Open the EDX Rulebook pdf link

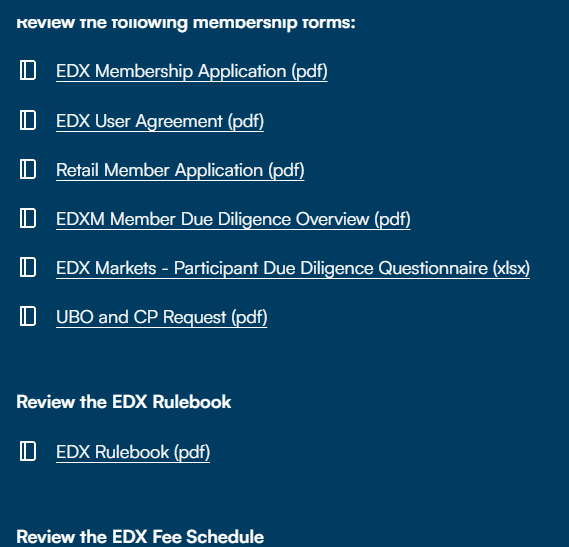coord(133,452)
